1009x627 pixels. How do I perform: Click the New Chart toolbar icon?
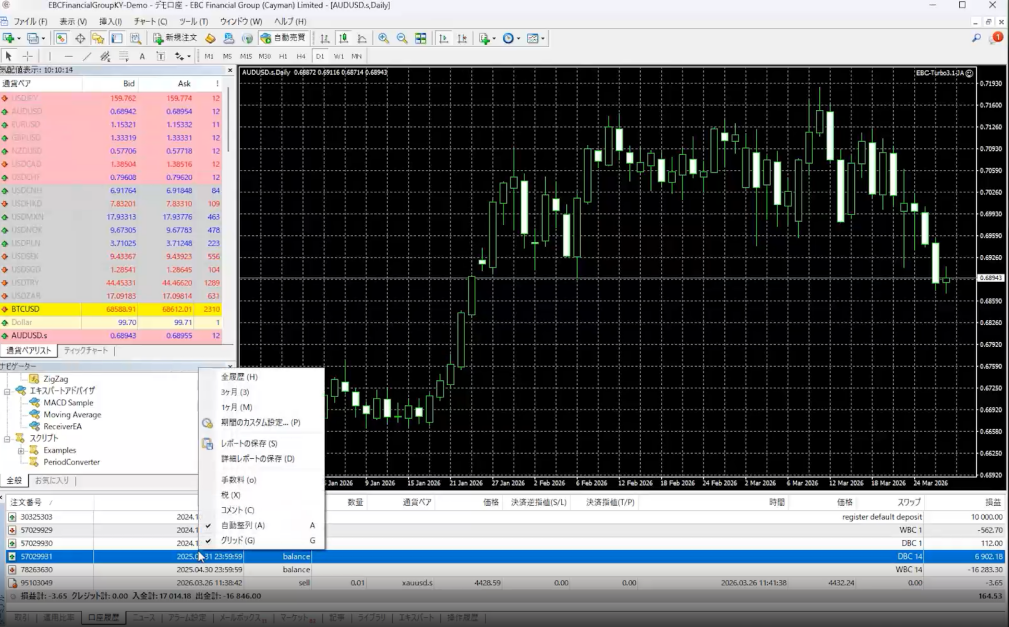pos(8,39)
